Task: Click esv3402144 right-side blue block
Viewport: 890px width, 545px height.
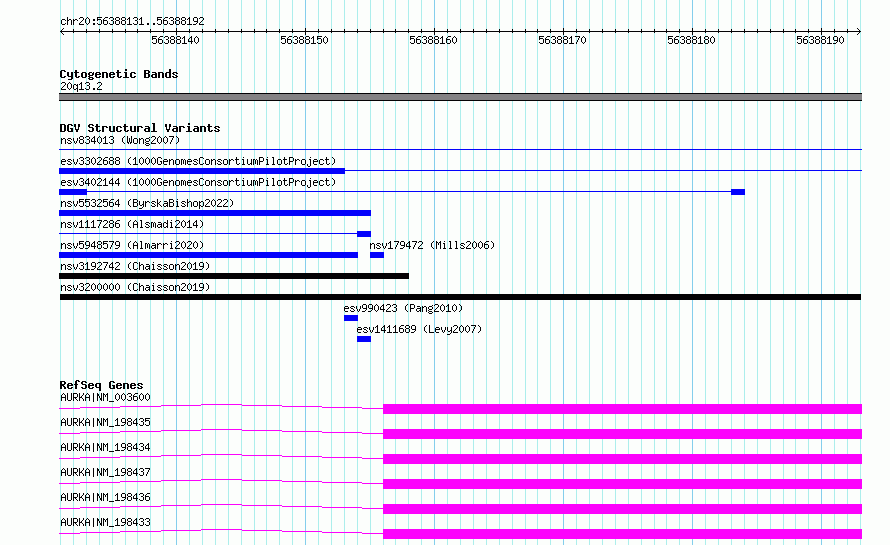Action: click(x=738, y=192)
